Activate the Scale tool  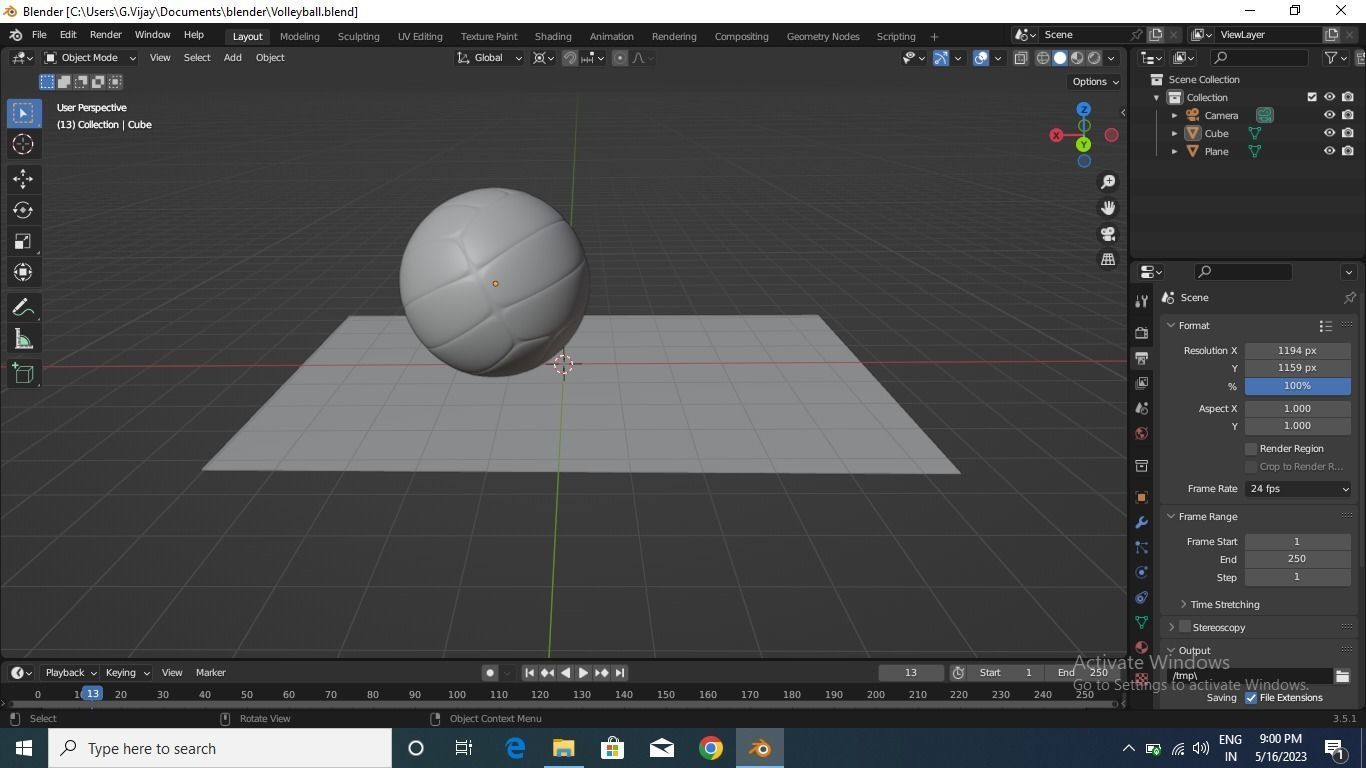point(23,241)
